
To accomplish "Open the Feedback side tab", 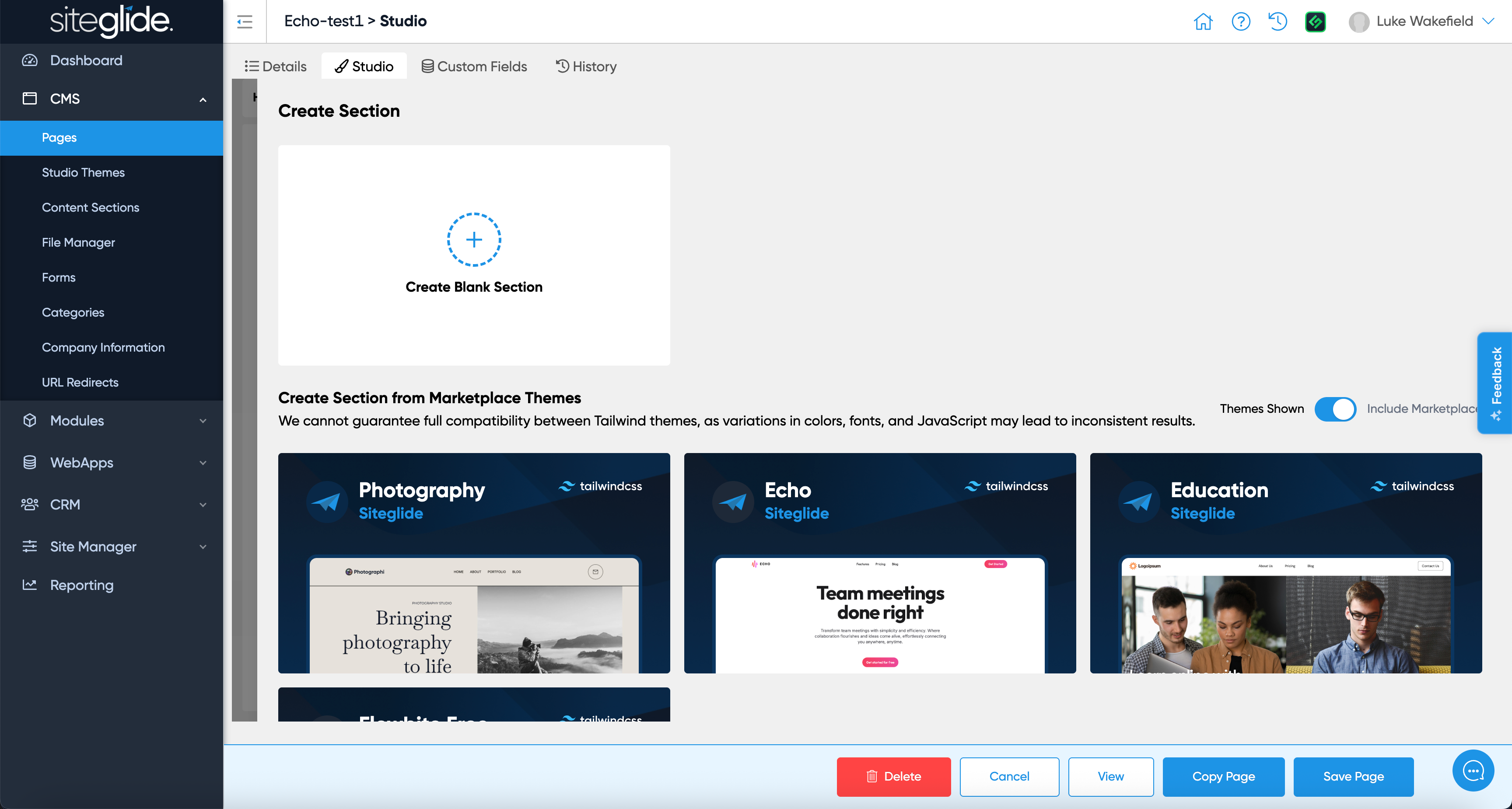I will pyautogui.click(x=1495, y=383).
